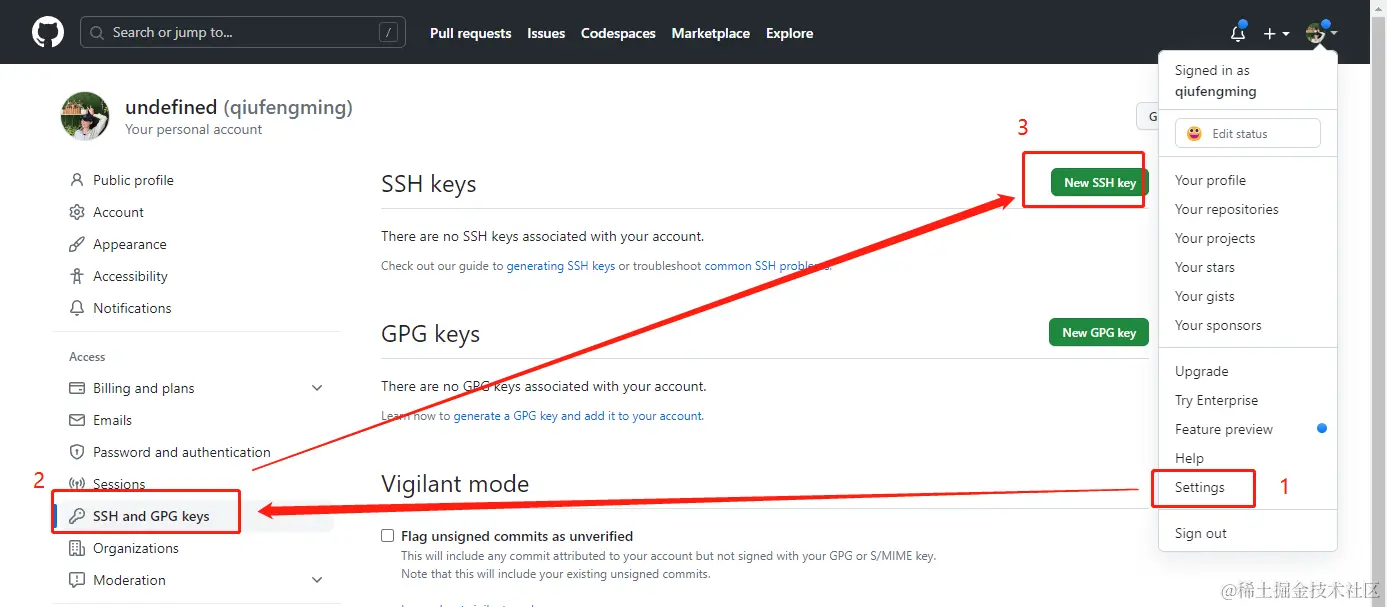Click the New SSH key button

pos(1099,182)
